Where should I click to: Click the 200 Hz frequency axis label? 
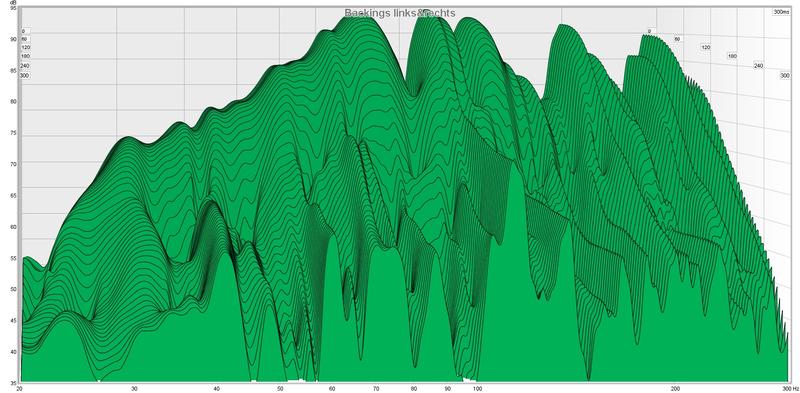676,389
